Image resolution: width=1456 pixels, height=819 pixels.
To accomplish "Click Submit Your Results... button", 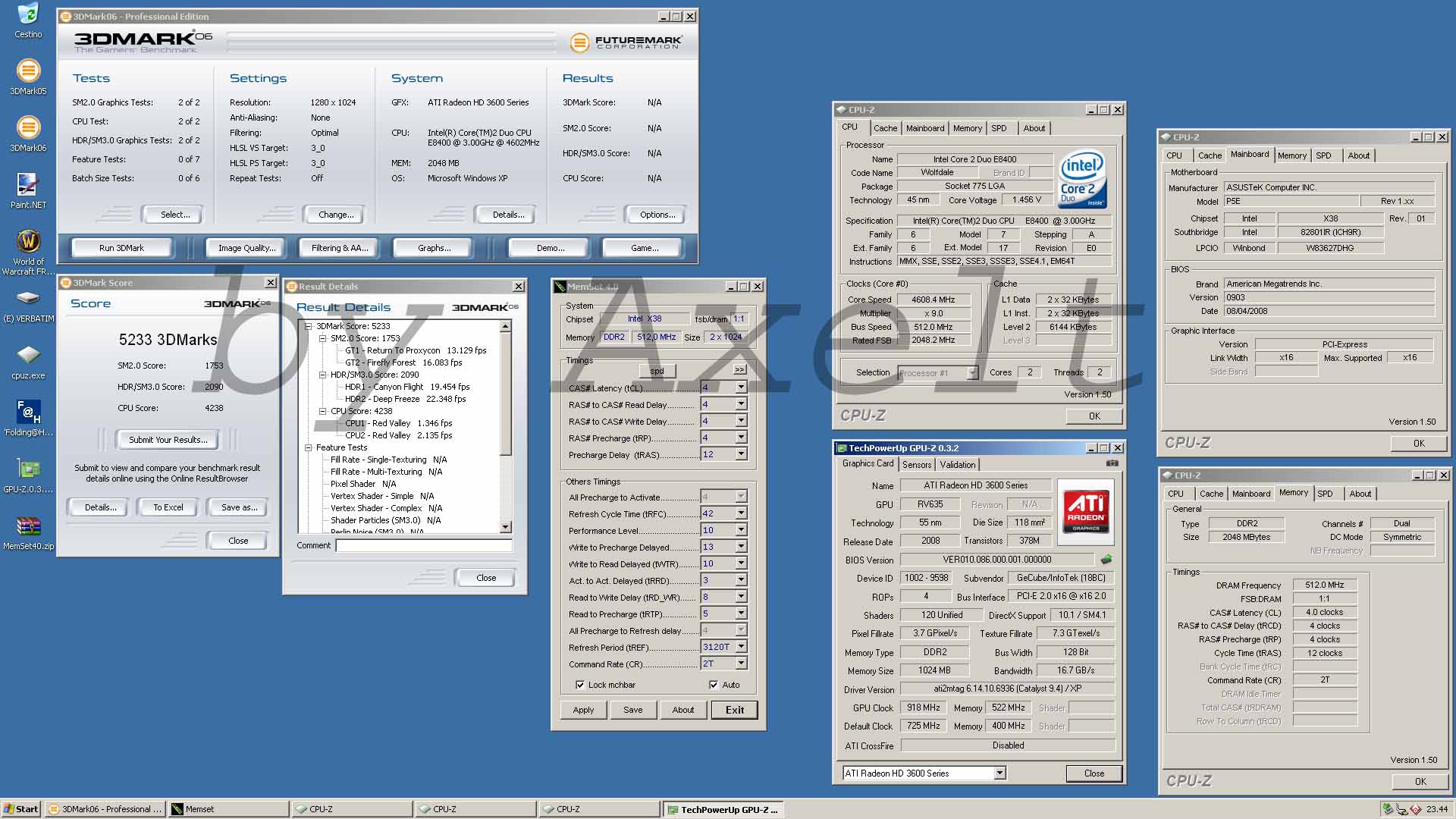I will pos(168,440).
